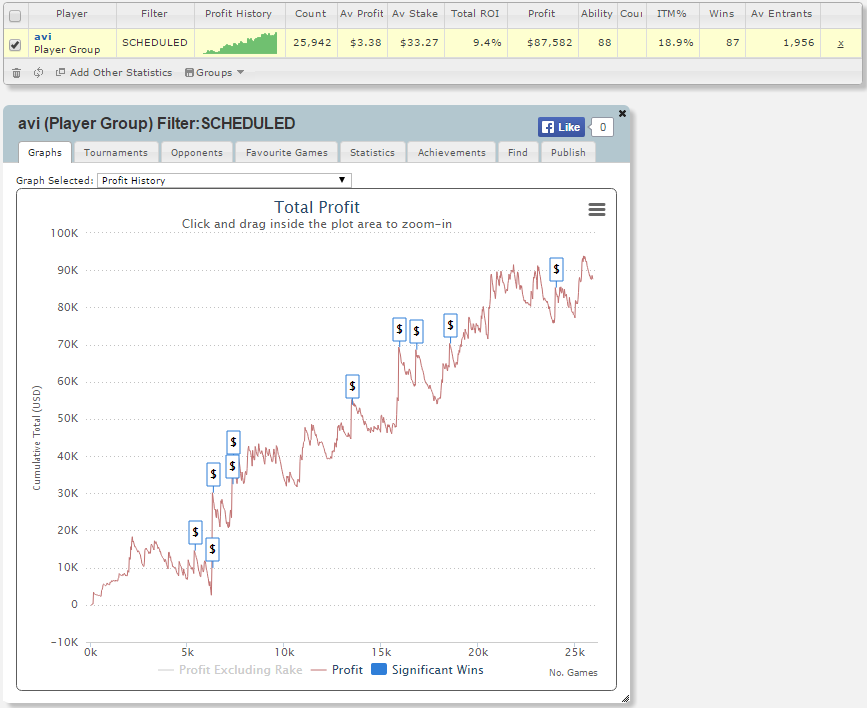This screenshot has width=867, height=708.
Task: Switch to the Tournaments tab
Action: [116, 153]
